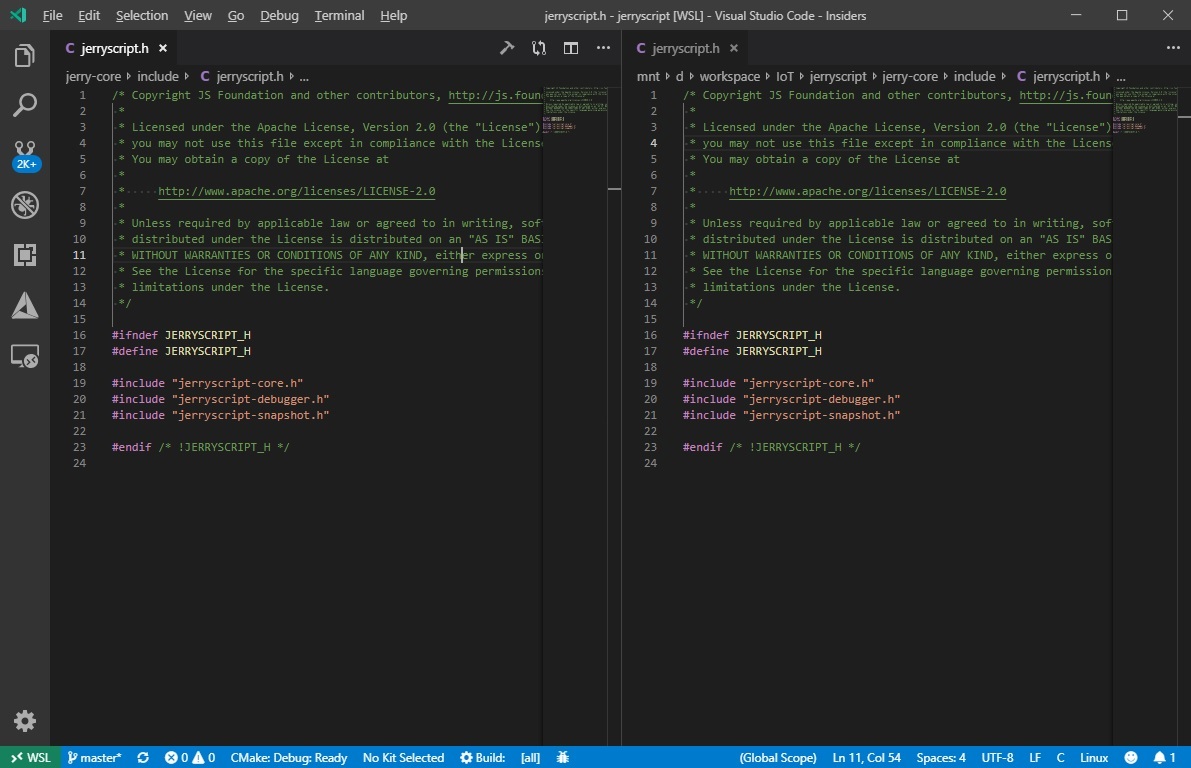Open the Explorer sidebar

(24, 55)
